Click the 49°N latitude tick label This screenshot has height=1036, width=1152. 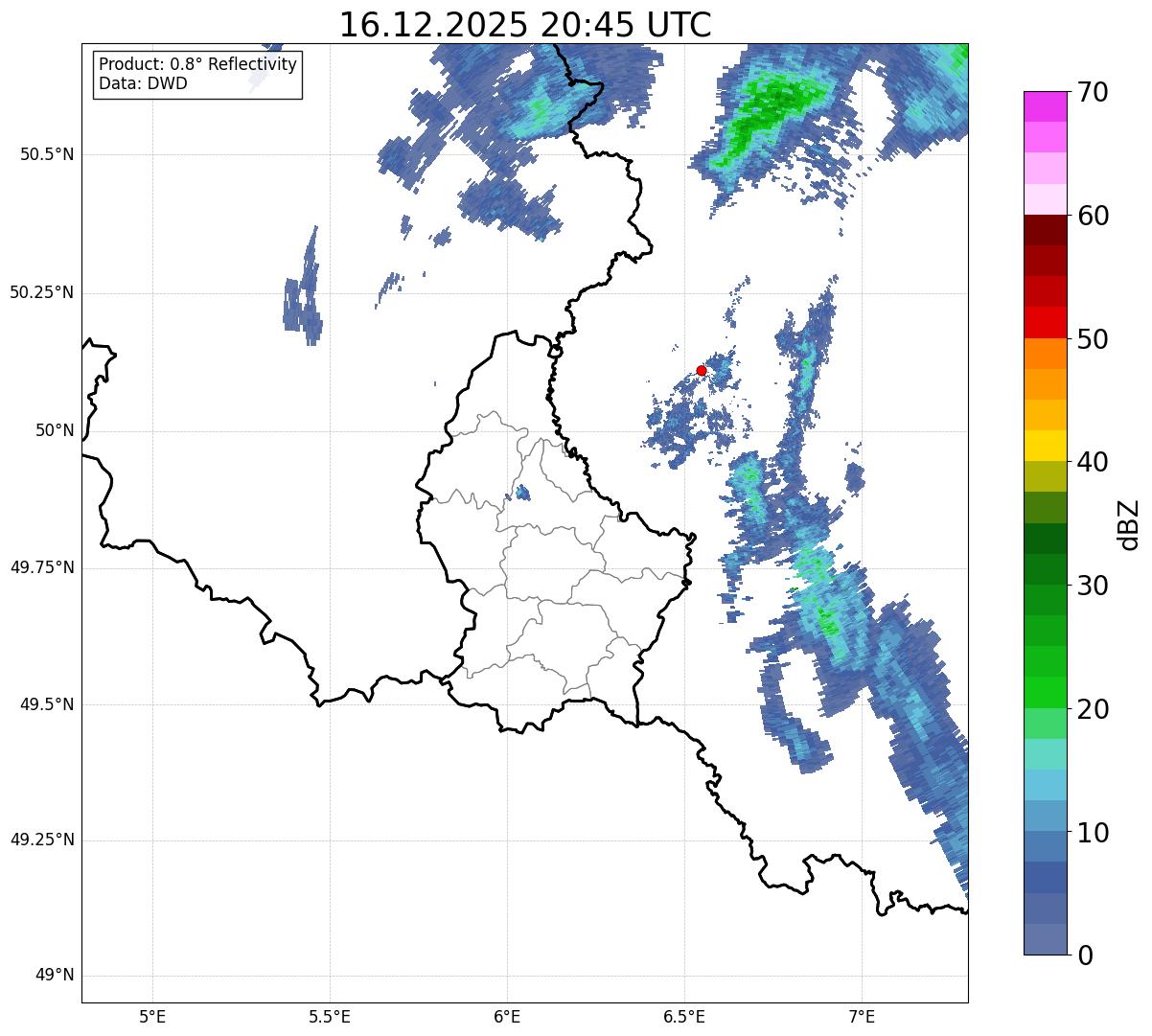55,976
